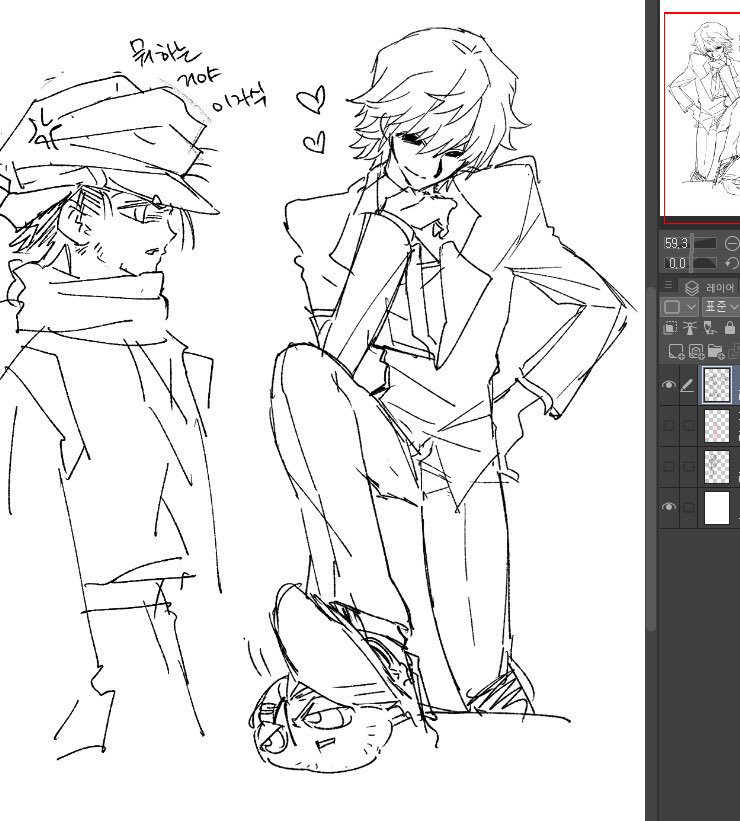Switch to the 레이어 (Layer) tab

(x=710, y=287)
